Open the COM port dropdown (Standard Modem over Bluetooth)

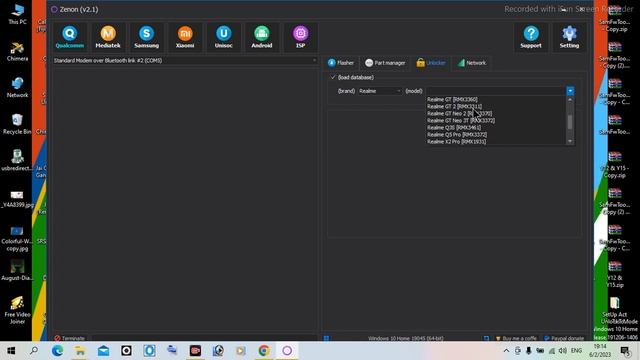coord(185,60)
